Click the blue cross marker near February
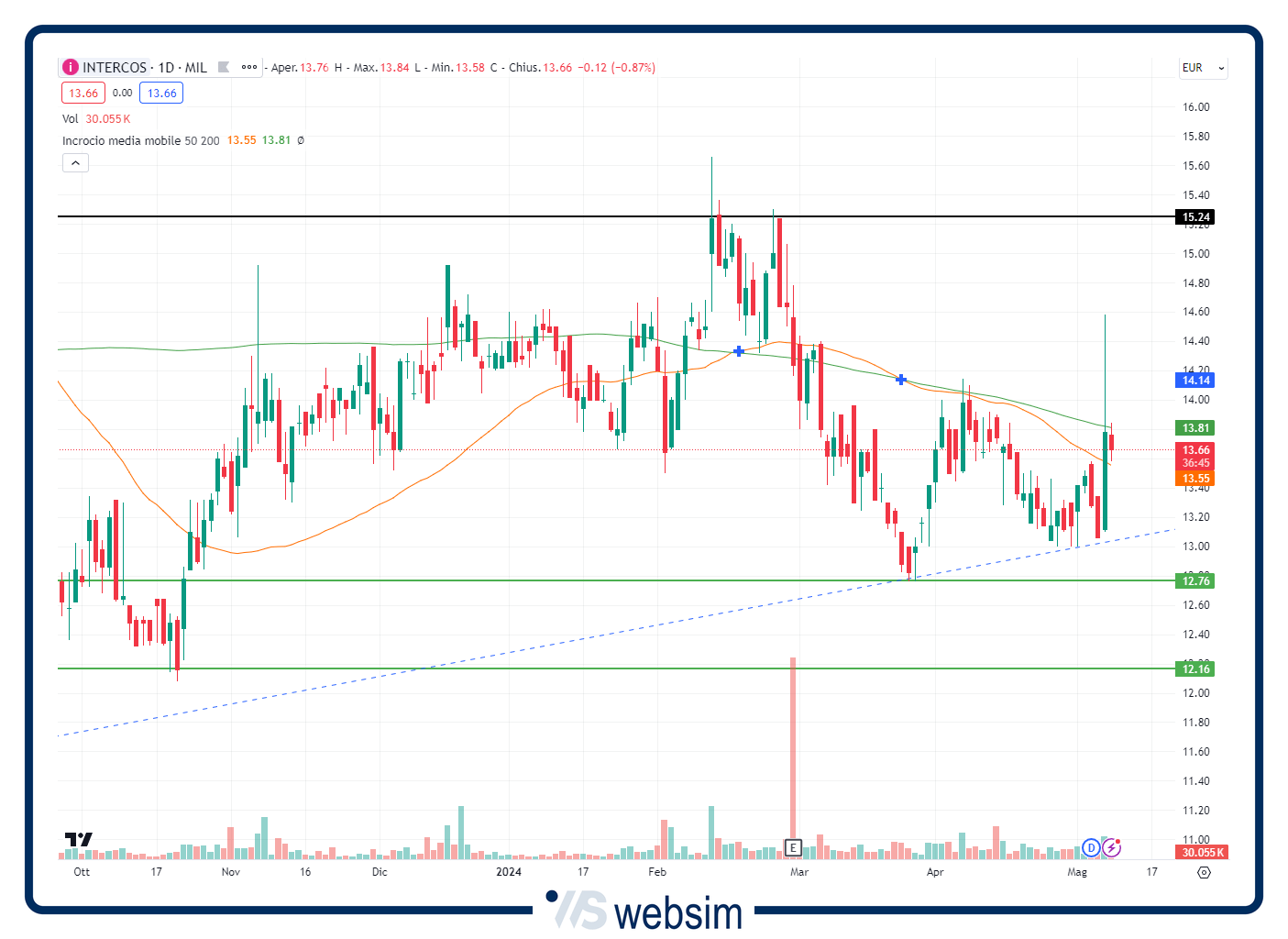 (x=739, y=351)
